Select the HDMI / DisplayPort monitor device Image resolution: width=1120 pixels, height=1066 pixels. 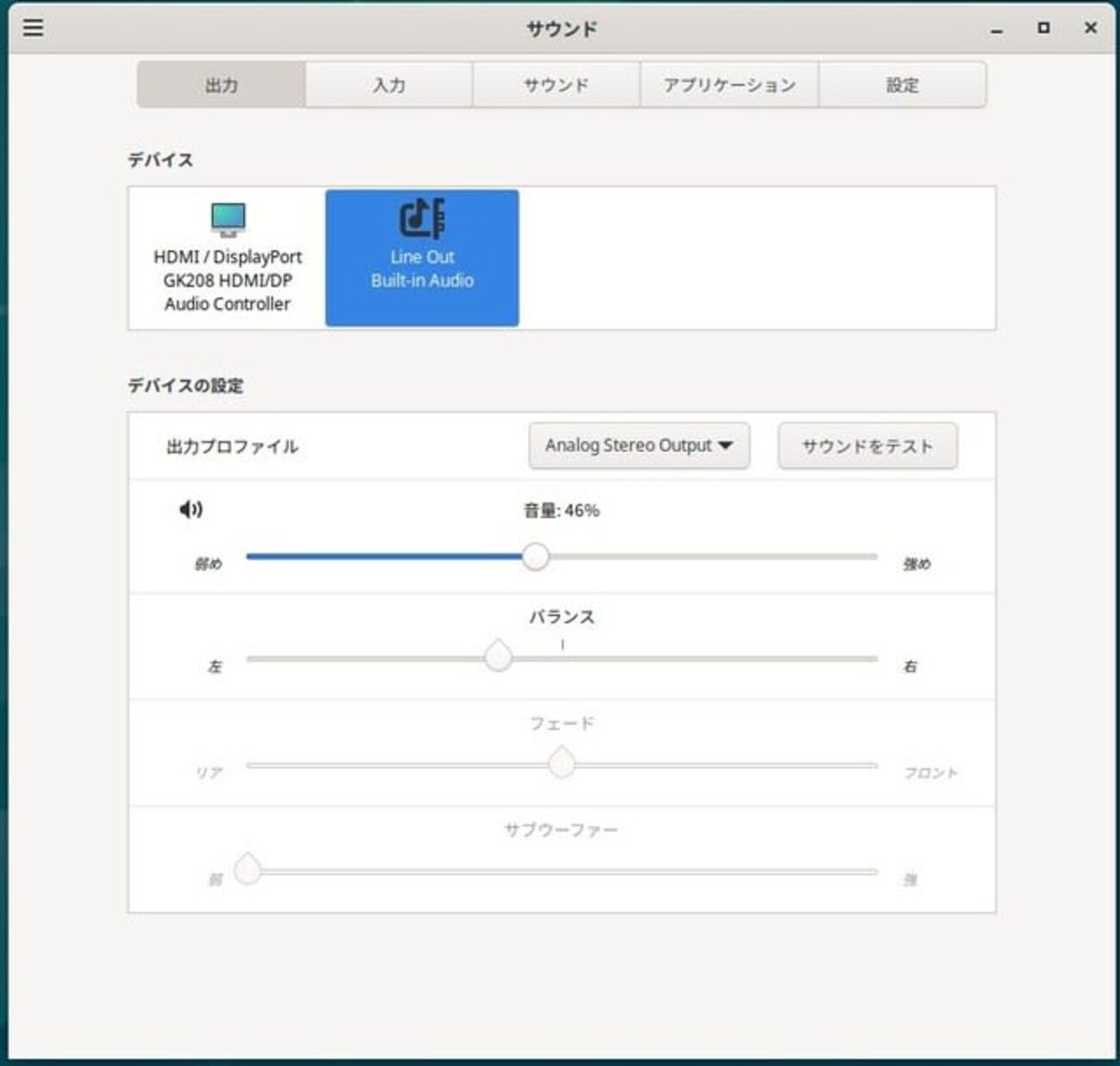[x=227, y=258]
